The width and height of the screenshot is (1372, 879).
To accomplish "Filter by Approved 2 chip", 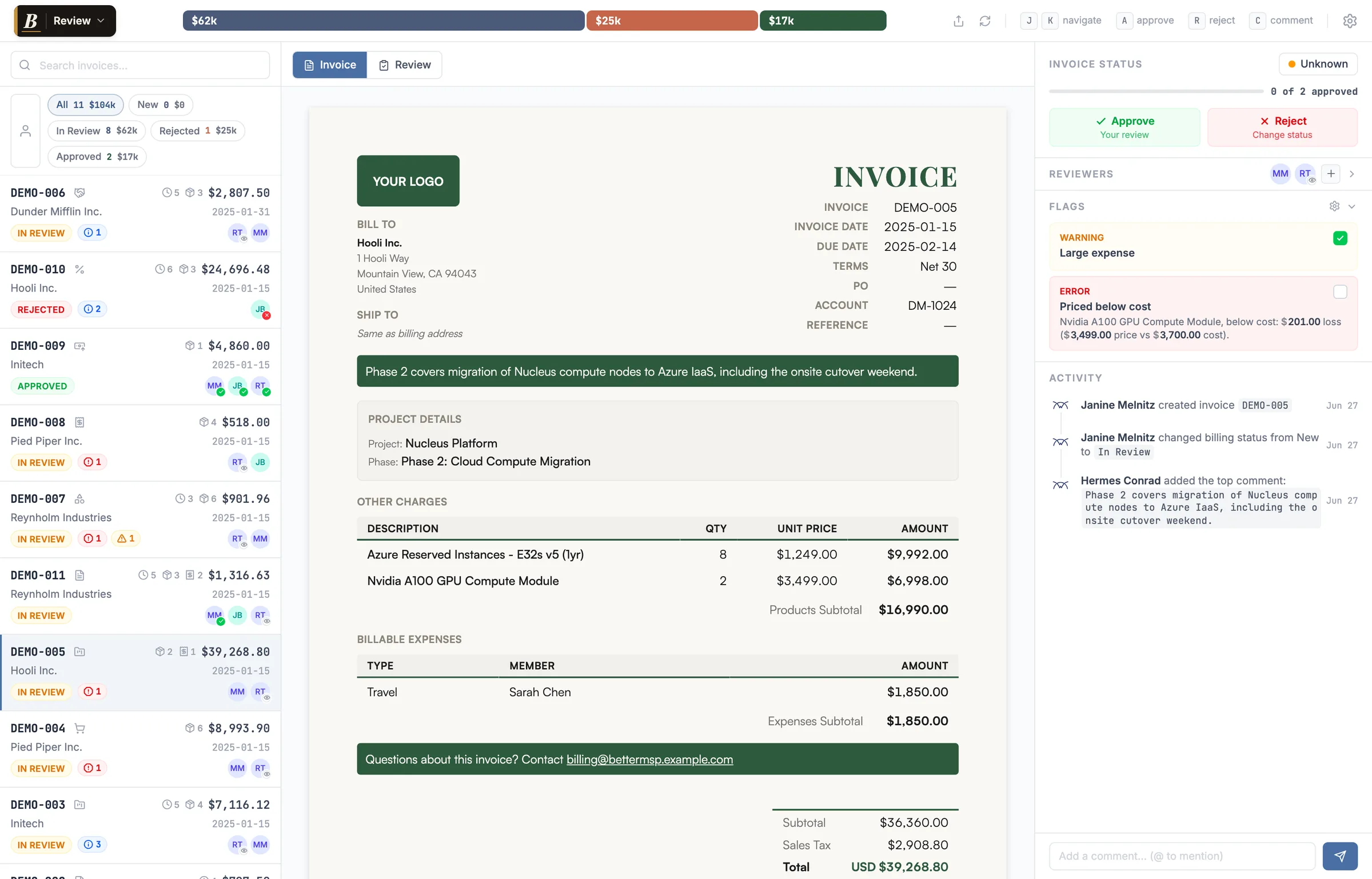I will 97,157.
